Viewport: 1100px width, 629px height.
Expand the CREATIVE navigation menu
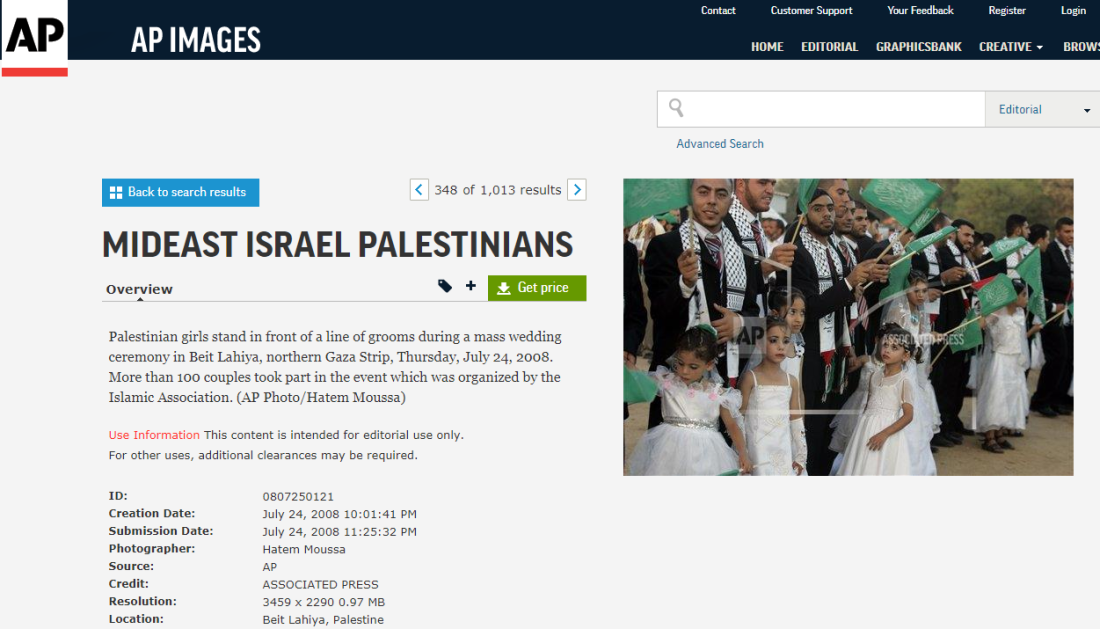click(1011, 47)
